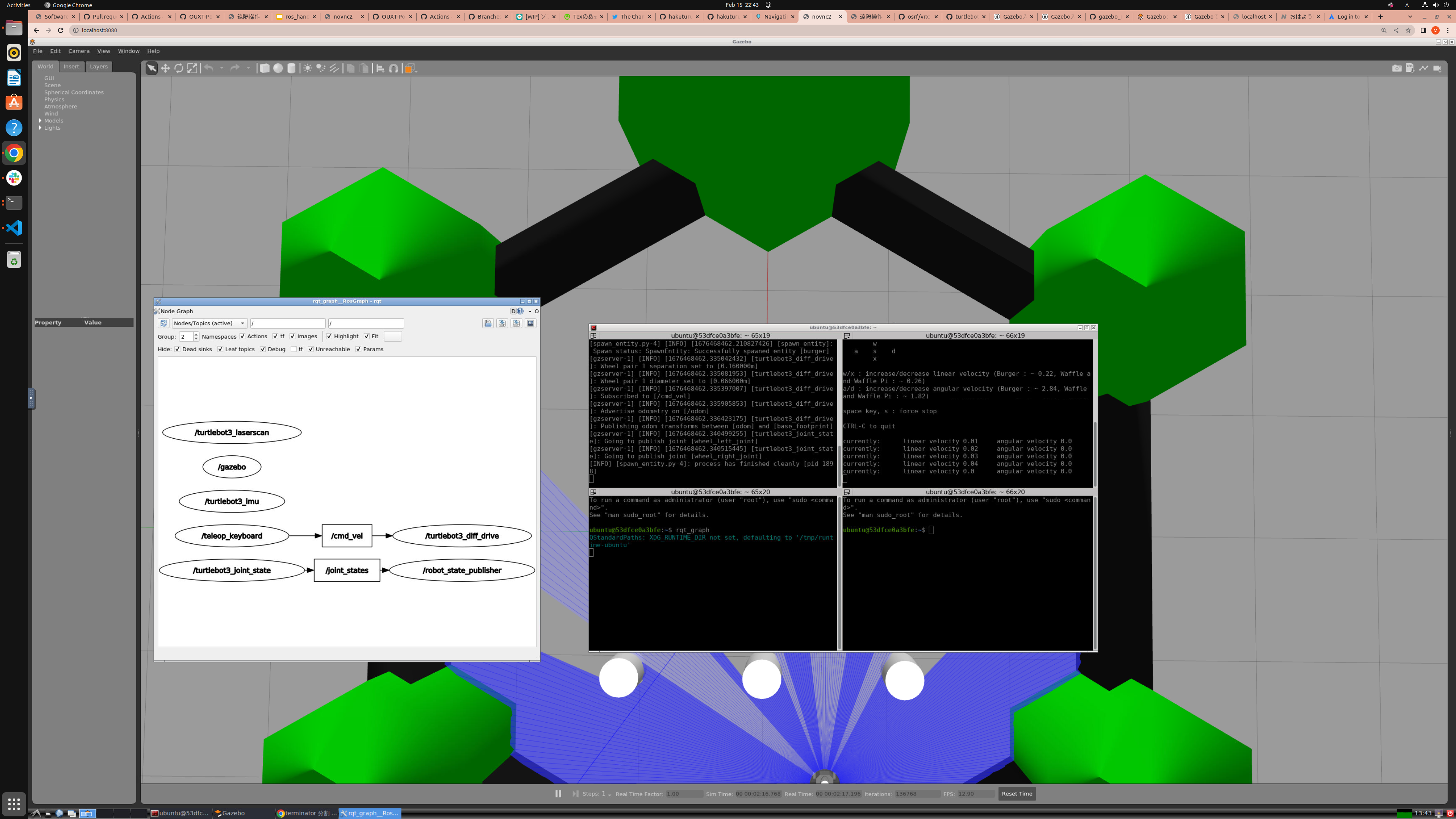Click the Paste icon in Gazebo toolbar
The height and width of the screenshot is (819, 1456).
coord(364,68)
